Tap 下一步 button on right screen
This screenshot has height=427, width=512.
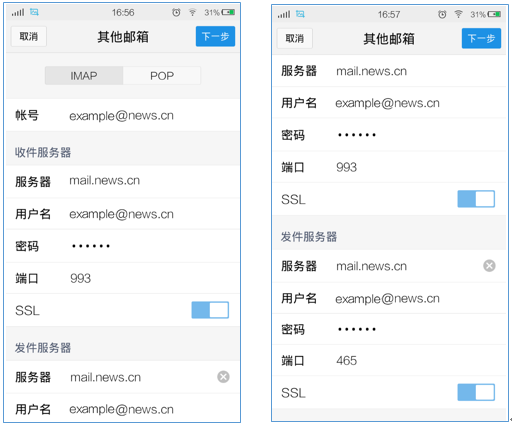481,38
